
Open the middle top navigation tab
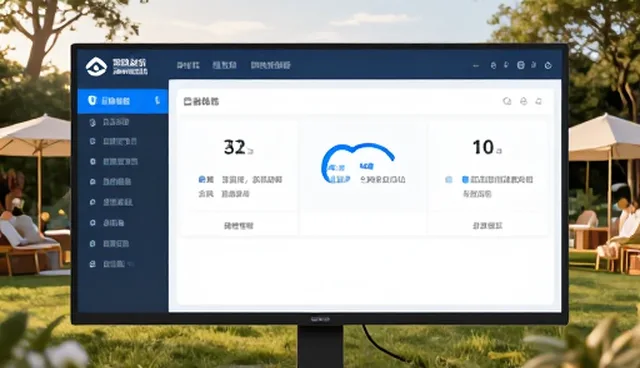(224, 65)
